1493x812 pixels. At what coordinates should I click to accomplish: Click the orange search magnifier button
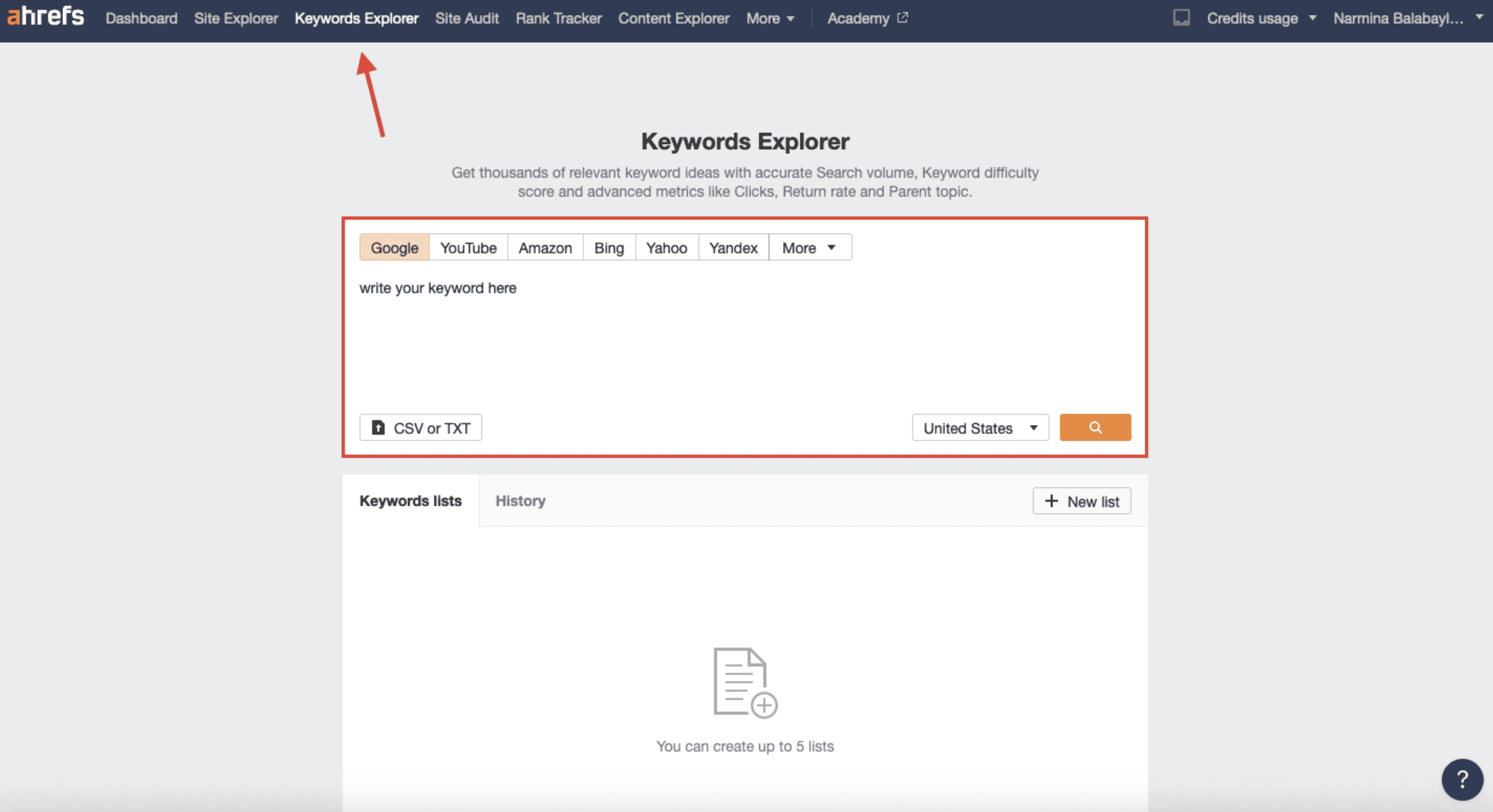coord(1095,427)
